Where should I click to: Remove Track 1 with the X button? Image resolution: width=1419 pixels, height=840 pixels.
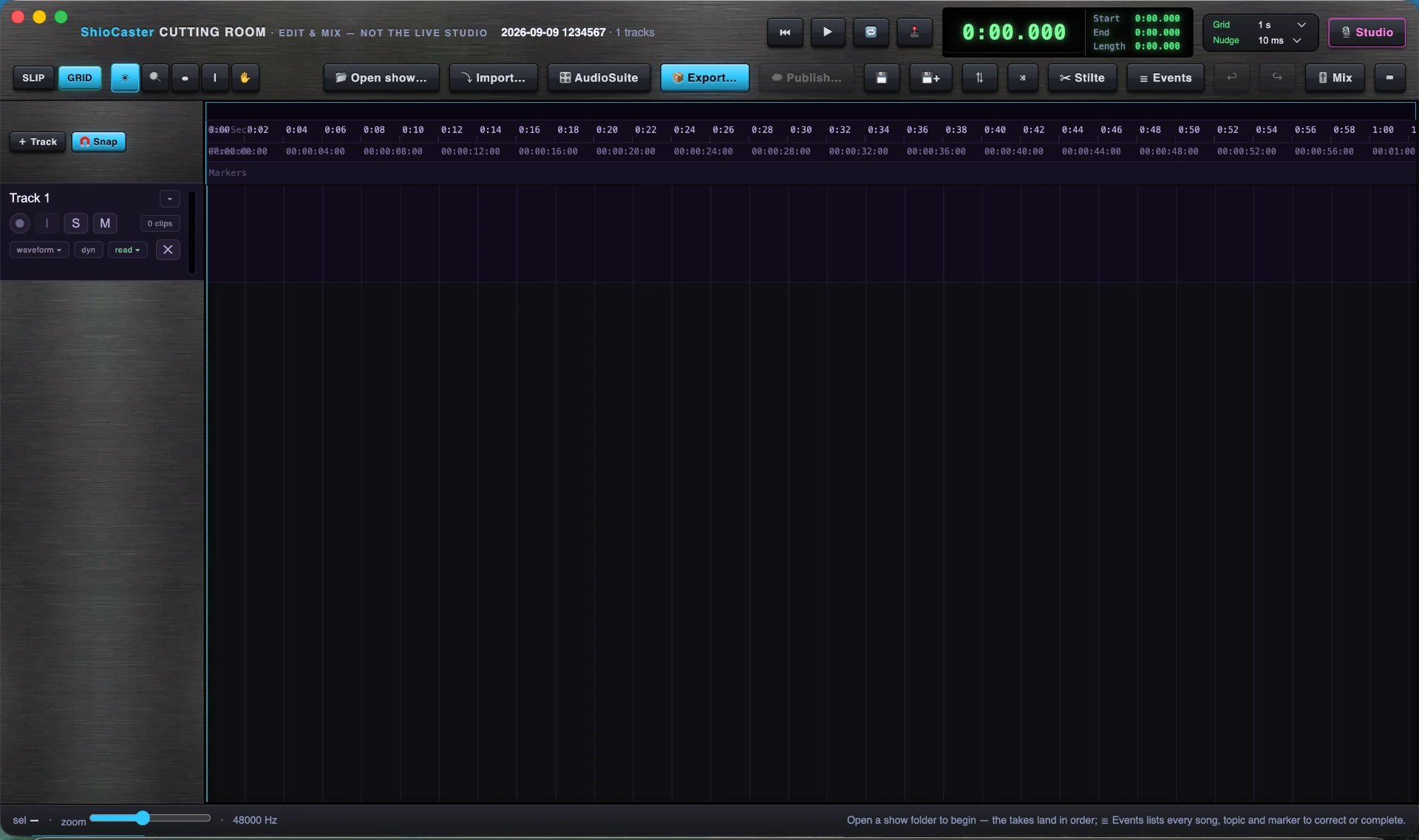tap(168, 250)
